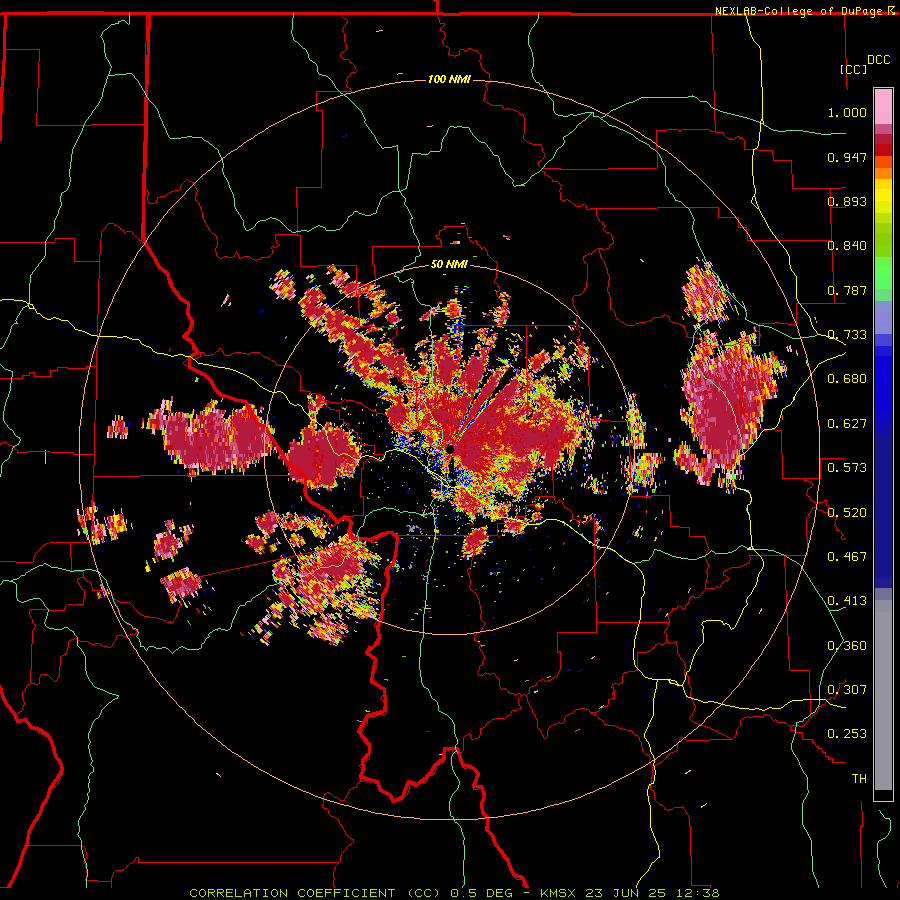Select the 0.360 legend value
Image resolution: width=900 pixels, height=900 pixels.
click(x=847, y=646)
